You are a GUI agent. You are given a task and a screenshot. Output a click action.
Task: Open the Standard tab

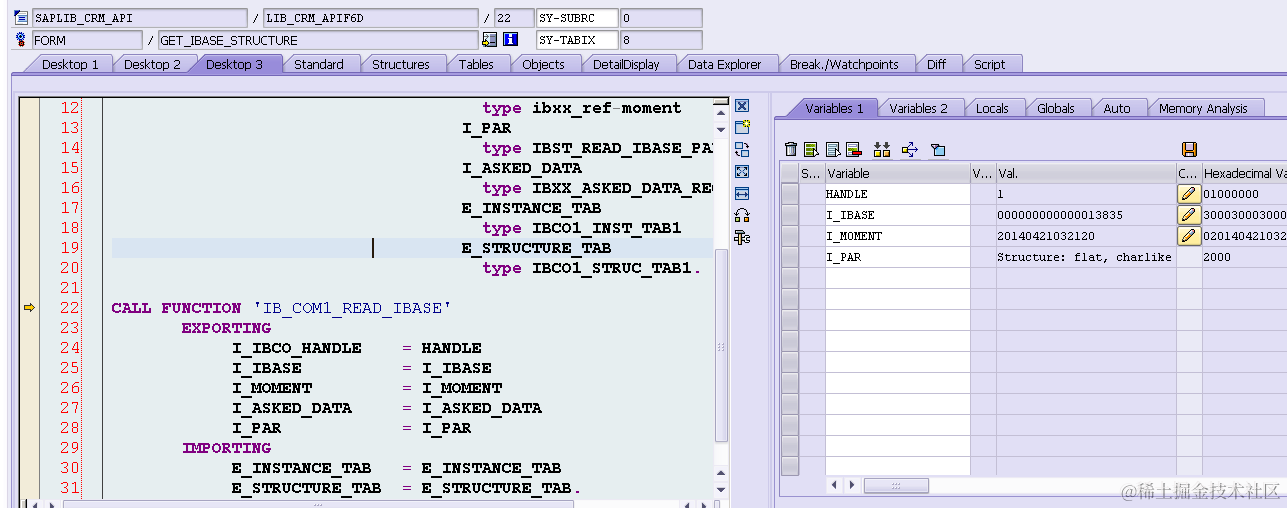(x=319, y=64)
